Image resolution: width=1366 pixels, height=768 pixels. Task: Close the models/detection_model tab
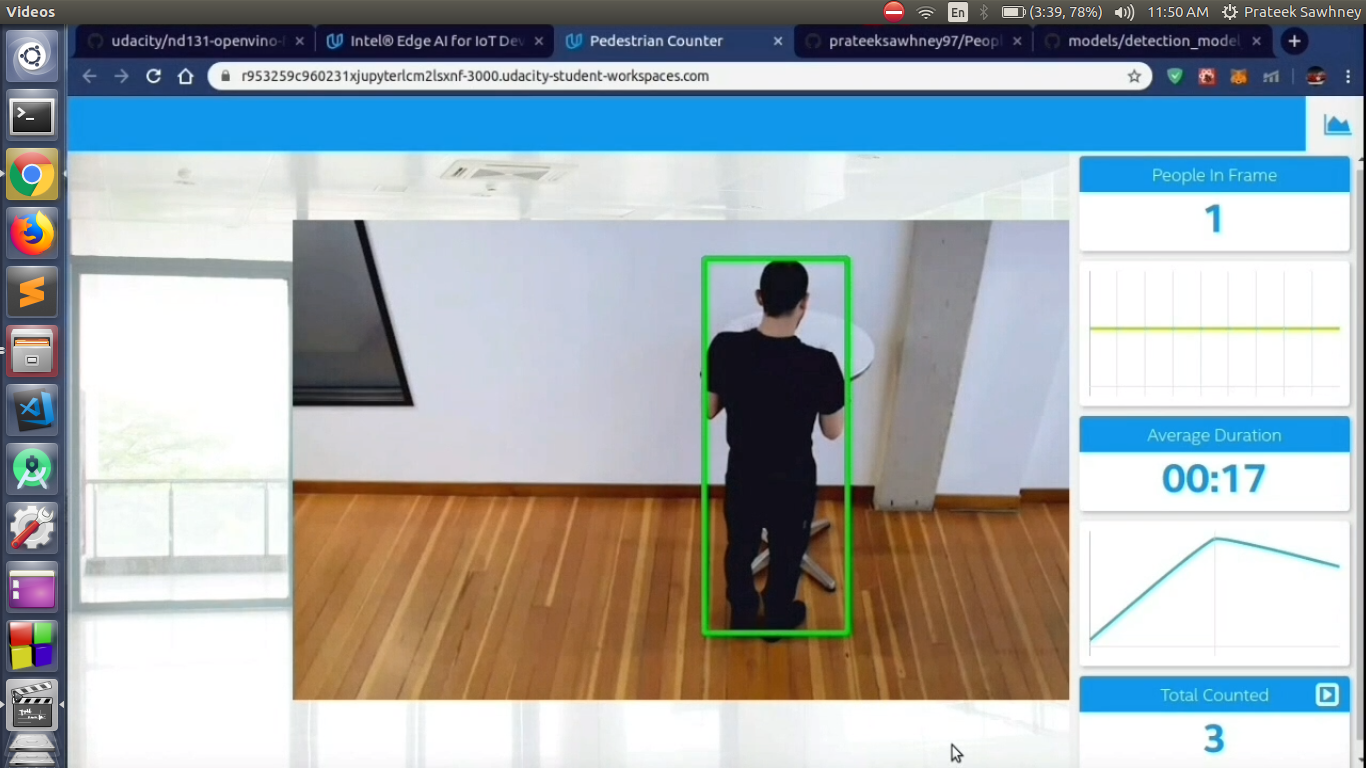1258,41
